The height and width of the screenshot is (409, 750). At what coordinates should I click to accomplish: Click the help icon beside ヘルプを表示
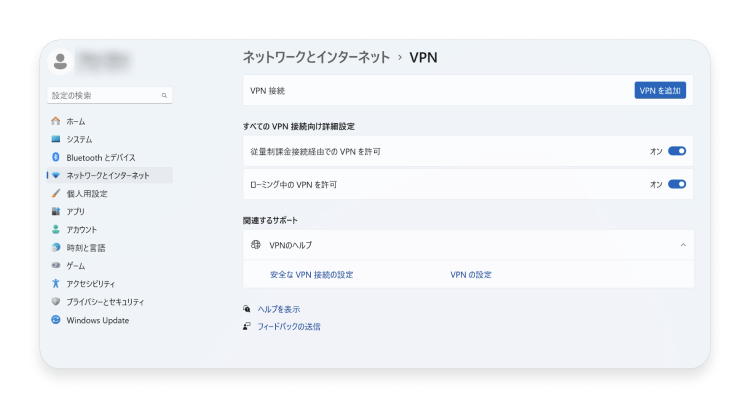pos(247,309)
